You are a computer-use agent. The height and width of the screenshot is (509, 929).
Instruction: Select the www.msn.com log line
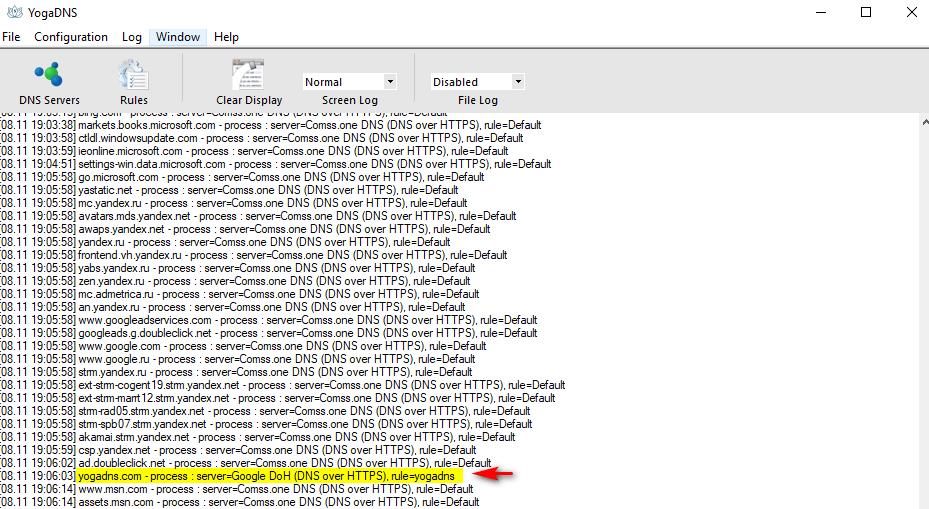(x=237, y=490)
